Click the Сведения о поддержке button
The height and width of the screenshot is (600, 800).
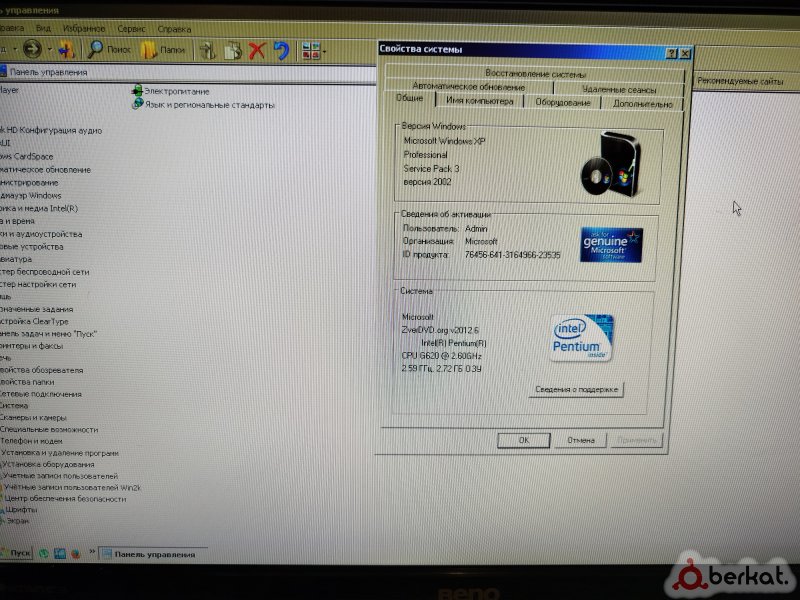[576, 389]
